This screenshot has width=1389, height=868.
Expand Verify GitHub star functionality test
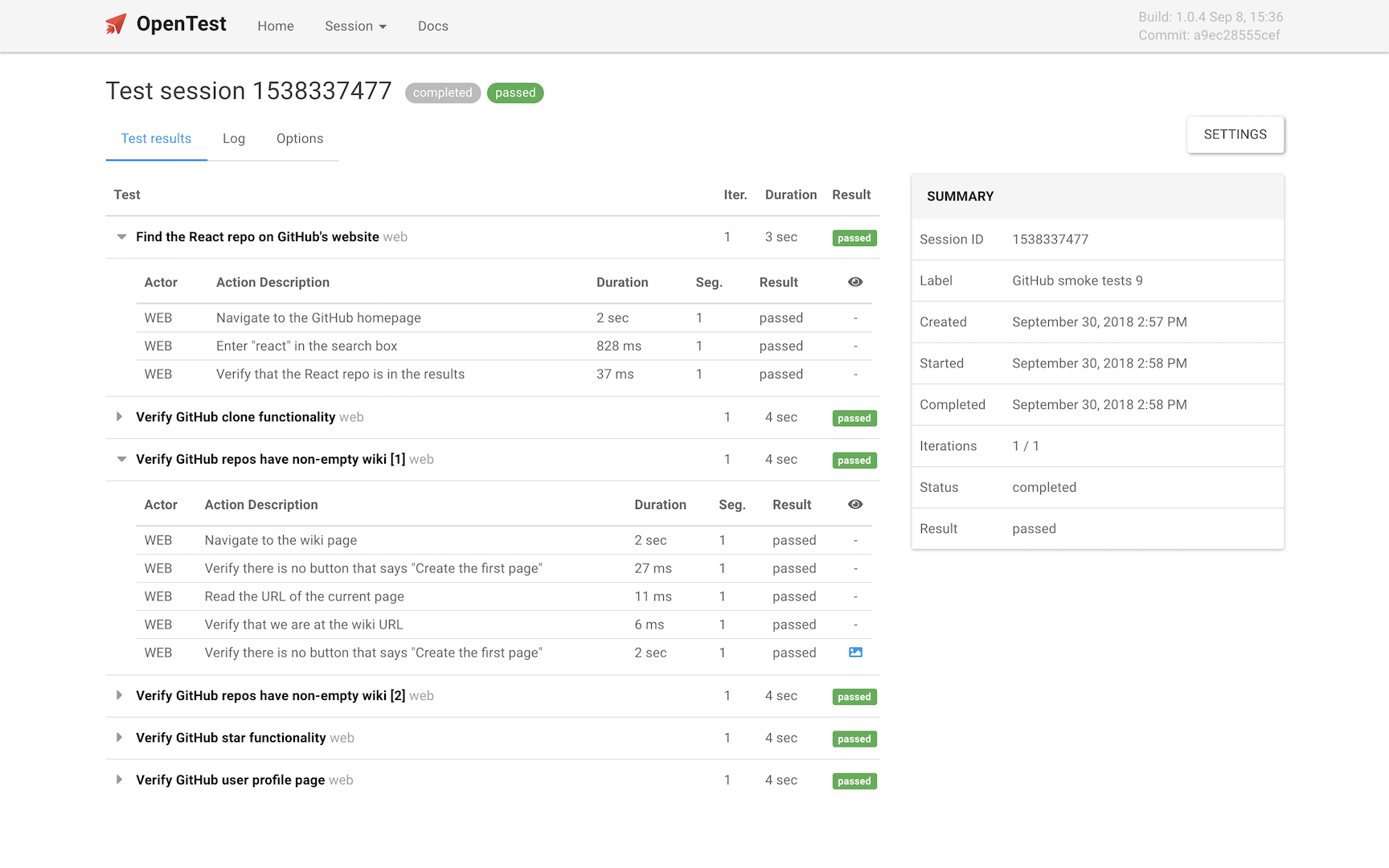pyautogui.click(x=120, y=738)
